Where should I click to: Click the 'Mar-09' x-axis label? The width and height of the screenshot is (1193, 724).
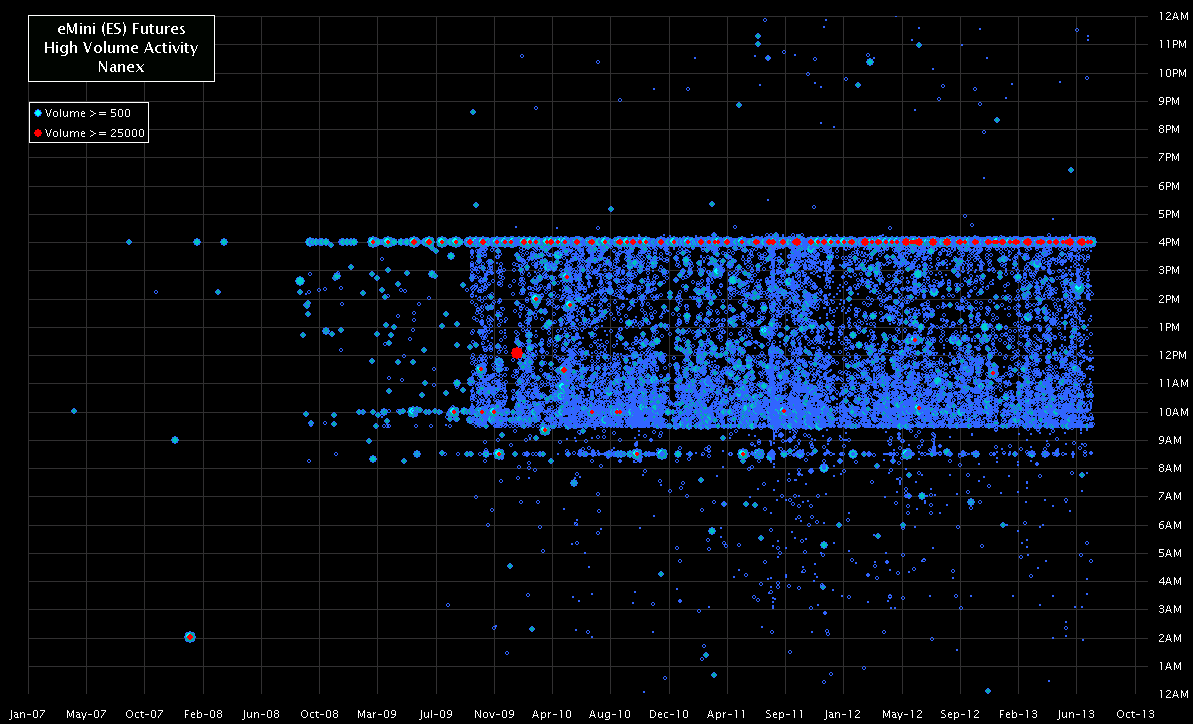pos(377,715)
